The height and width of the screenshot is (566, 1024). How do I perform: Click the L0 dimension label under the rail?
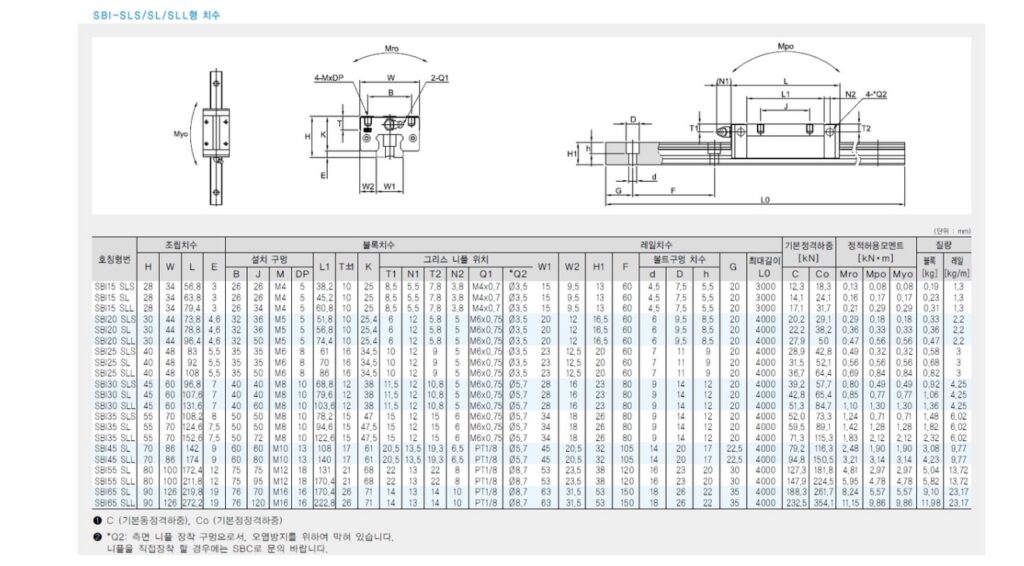pyautogui.click(x=767, y=201)
